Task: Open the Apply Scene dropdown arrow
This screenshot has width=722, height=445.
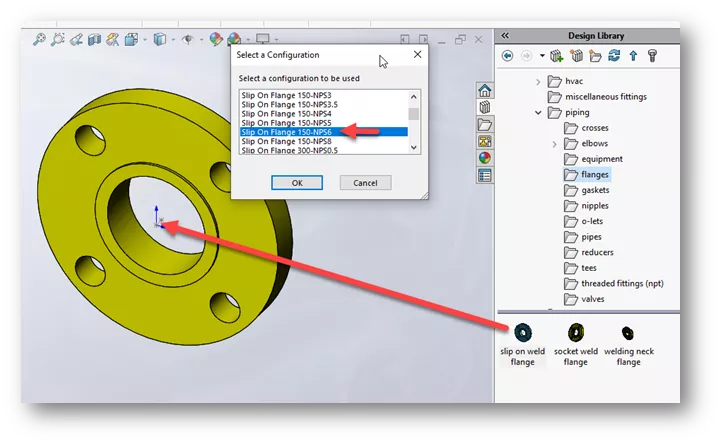Action: [x=248, y=40]
